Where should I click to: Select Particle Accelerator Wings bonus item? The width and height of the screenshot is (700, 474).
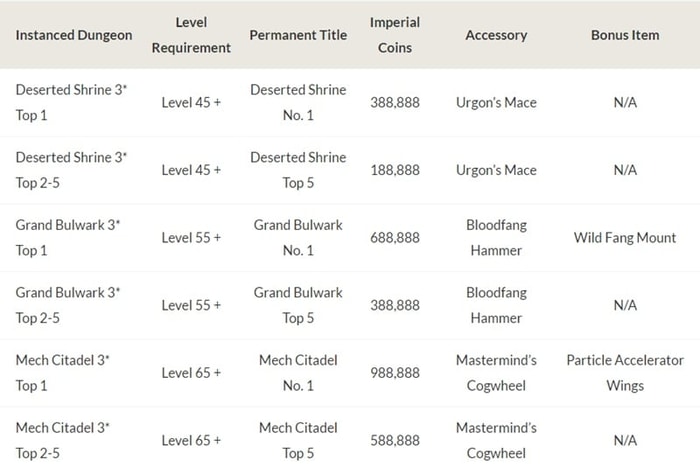point(625,373)
